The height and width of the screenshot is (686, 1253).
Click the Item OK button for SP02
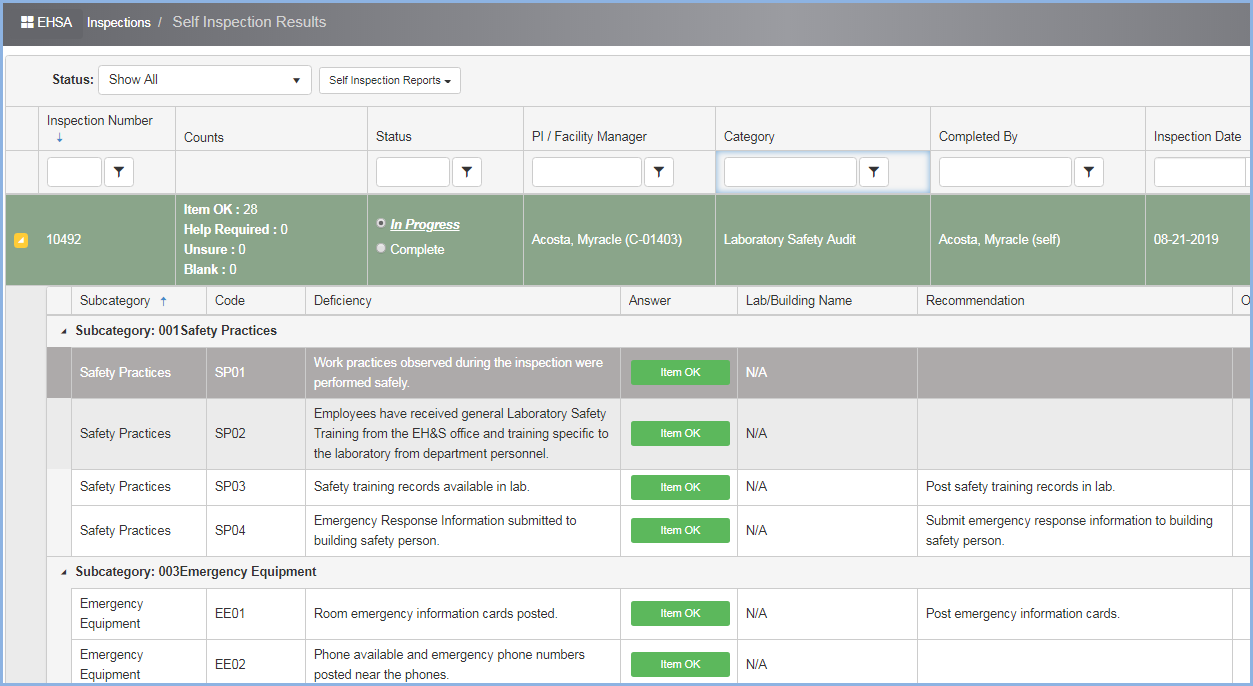click(x=680, y=433)
